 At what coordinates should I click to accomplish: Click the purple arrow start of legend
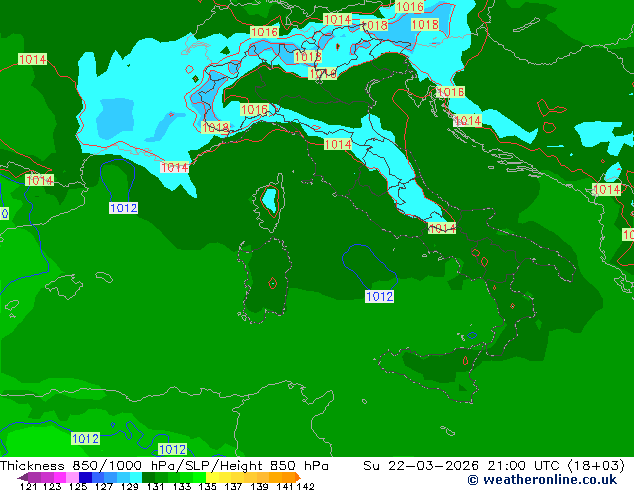click(22, 477)
